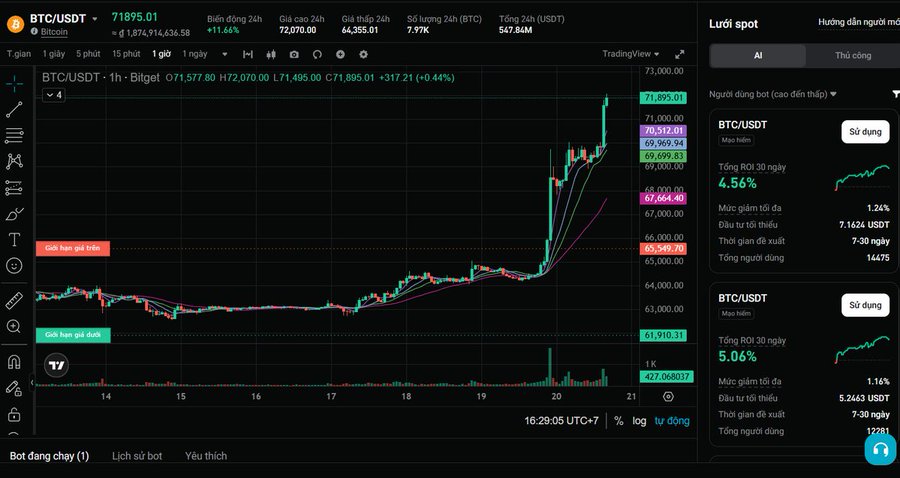Screen dimensions: 900x478
Task: Take a chart snapshot with camera icon
Action: [x=294, y=55]
